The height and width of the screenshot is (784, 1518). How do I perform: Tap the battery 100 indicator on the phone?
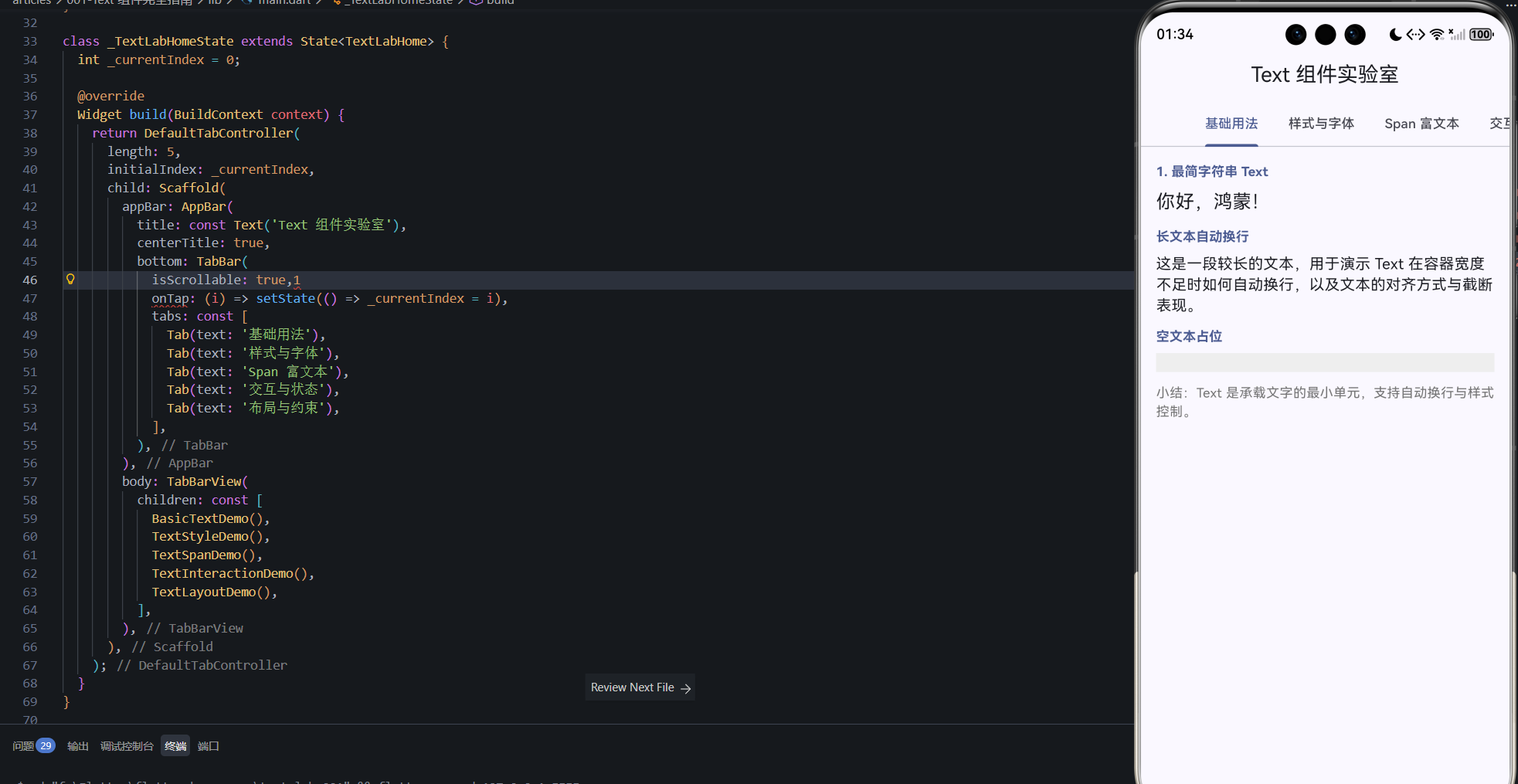[x=1482, y=35]
